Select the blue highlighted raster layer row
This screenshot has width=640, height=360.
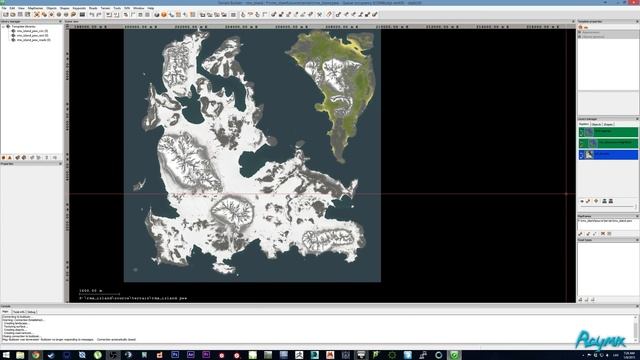click(x=608, y=155)
